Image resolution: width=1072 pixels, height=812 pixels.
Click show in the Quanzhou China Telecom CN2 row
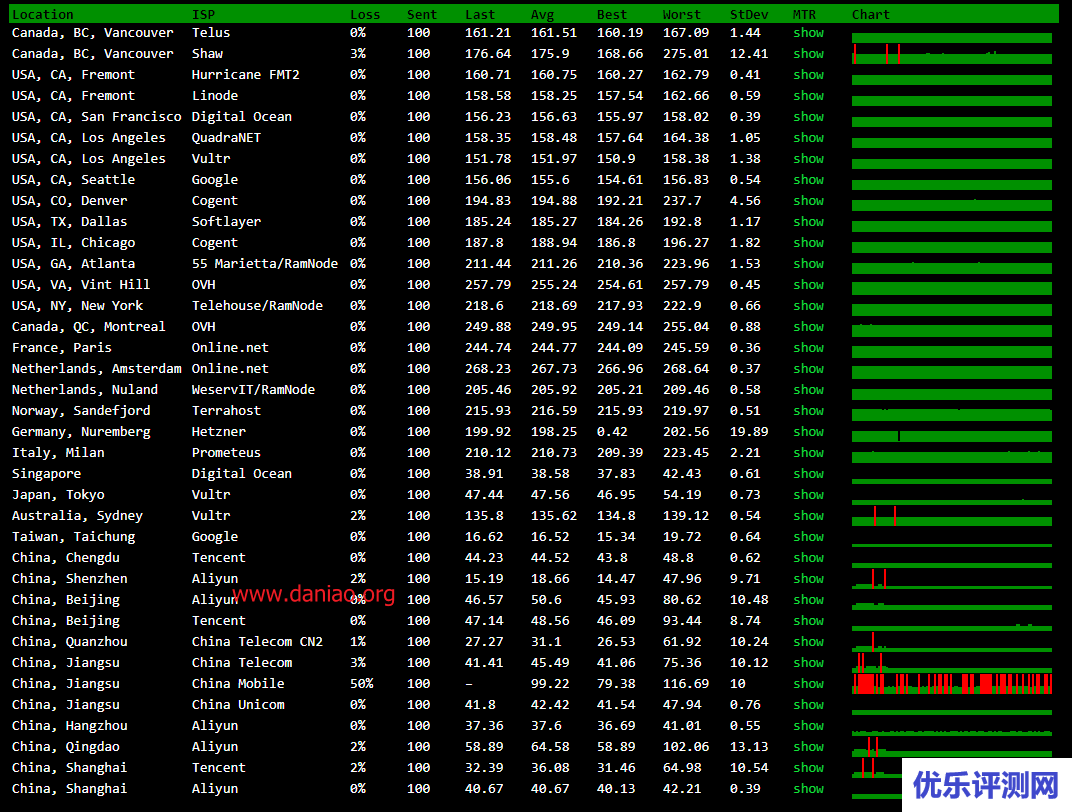[x=808, y=642]
